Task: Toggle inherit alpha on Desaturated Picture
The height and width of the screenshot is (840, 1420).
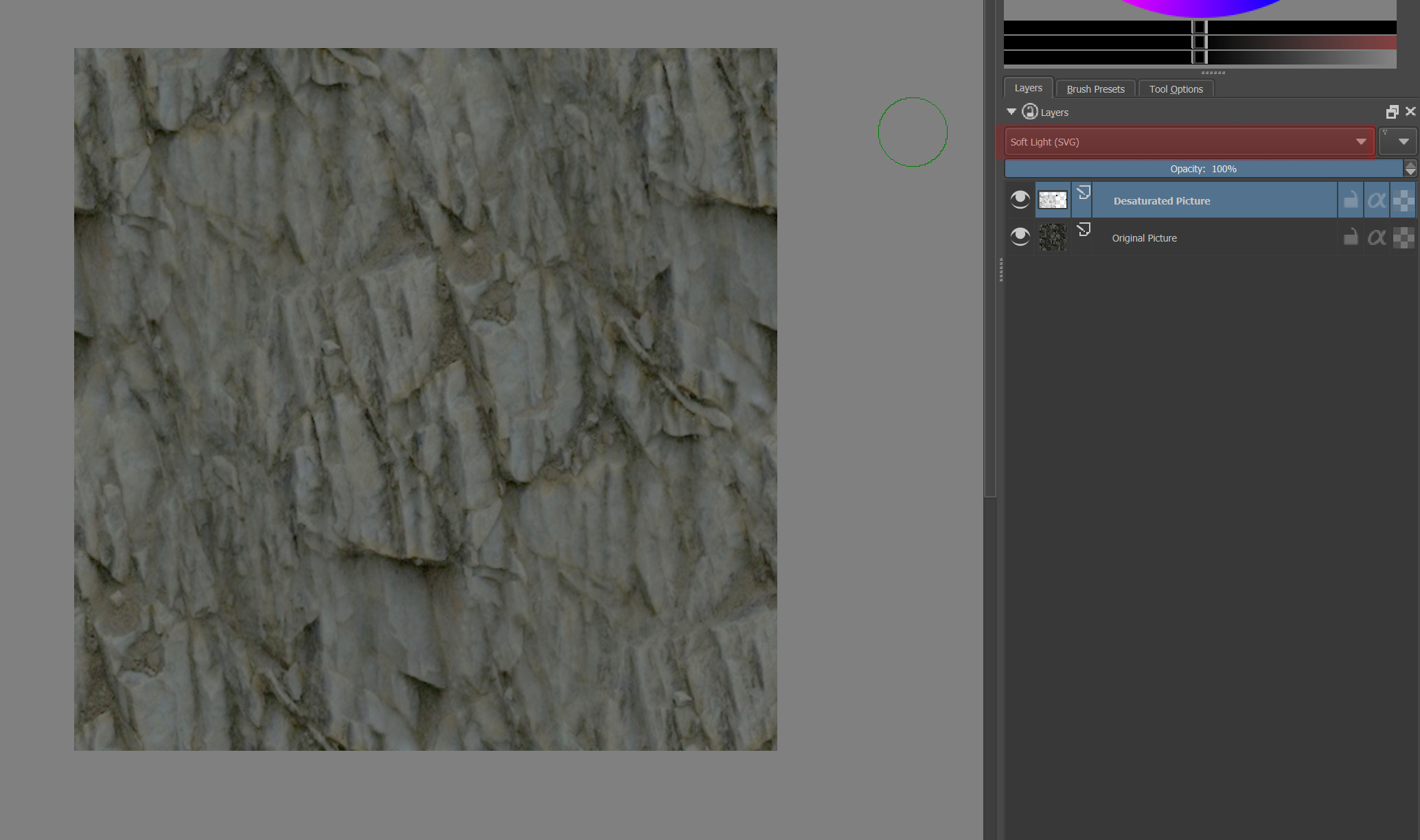Action: click(x=1376, y=200)
